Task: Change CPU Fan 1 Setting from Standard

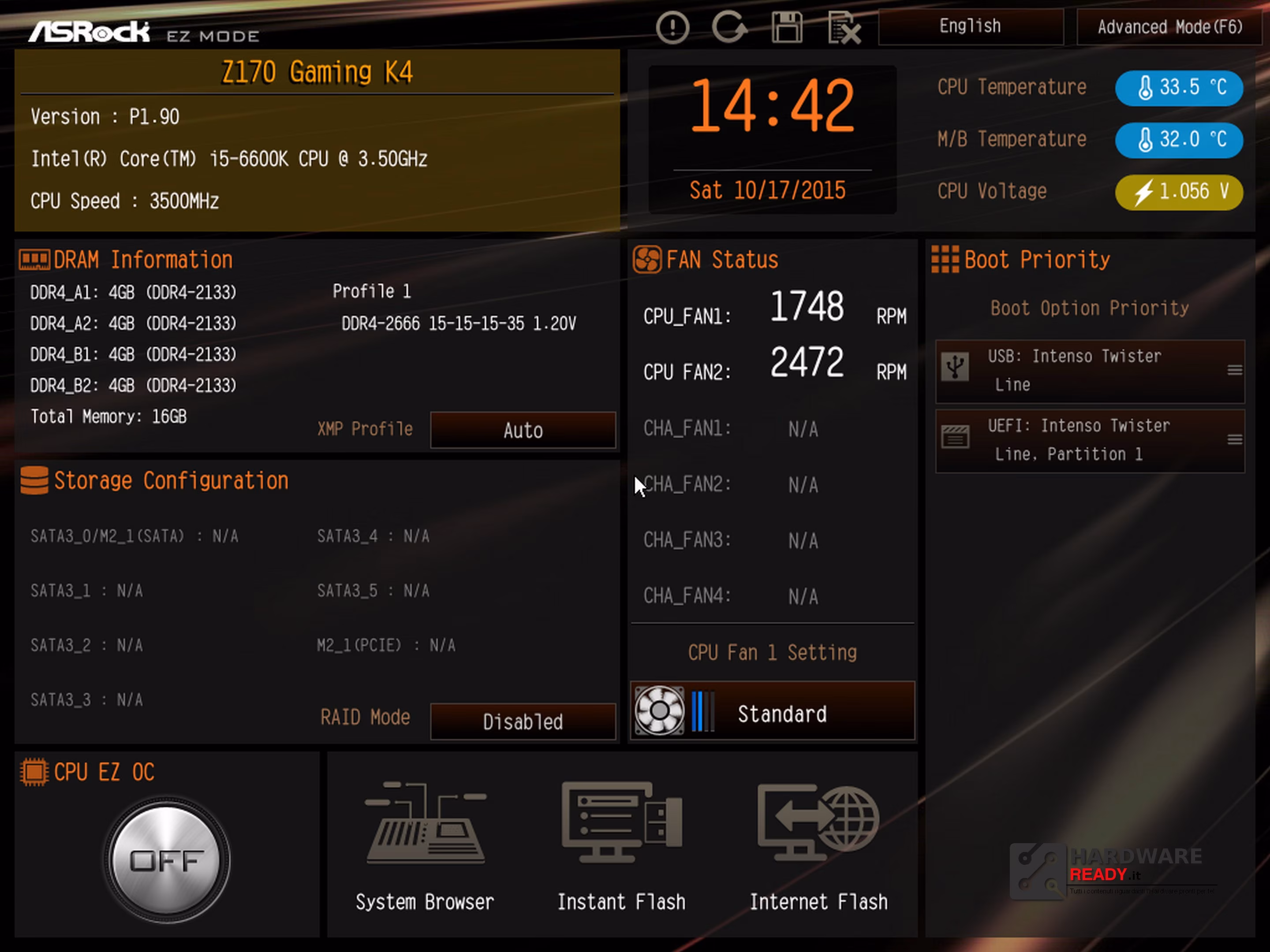Action: click(772, 710)
